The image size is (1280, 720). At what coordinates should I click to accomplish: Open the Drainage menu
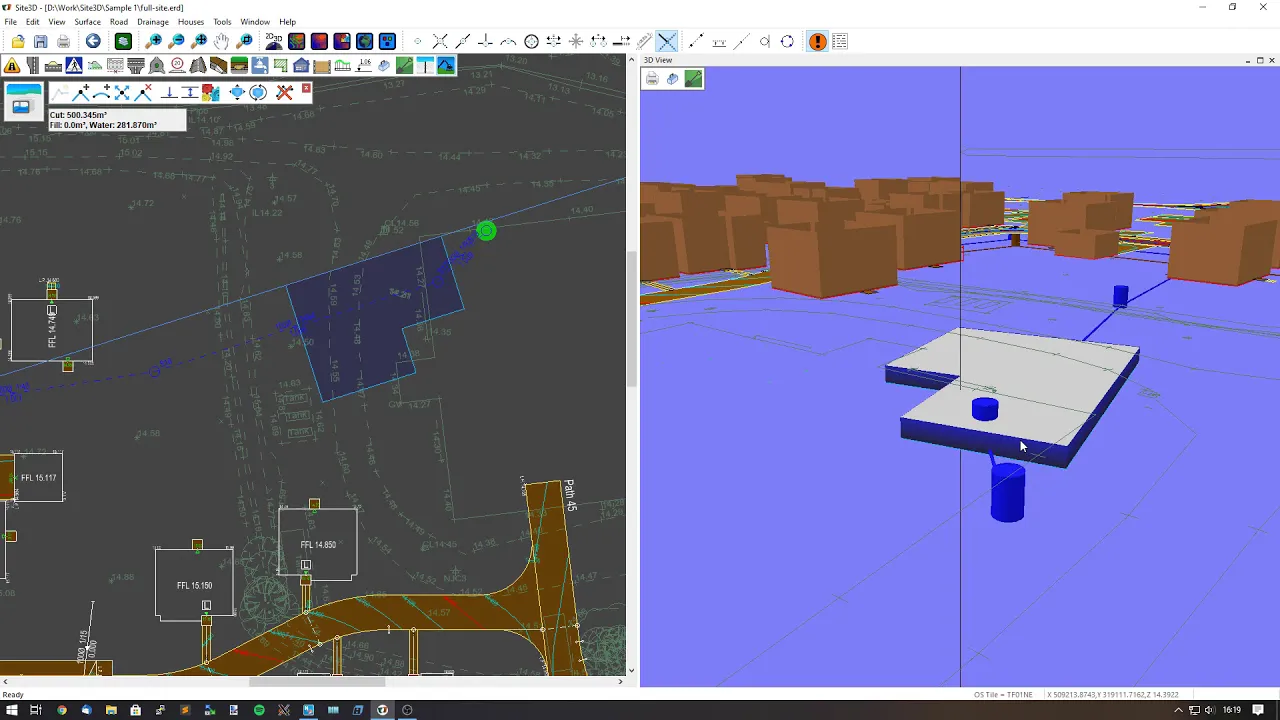[153, 22]
